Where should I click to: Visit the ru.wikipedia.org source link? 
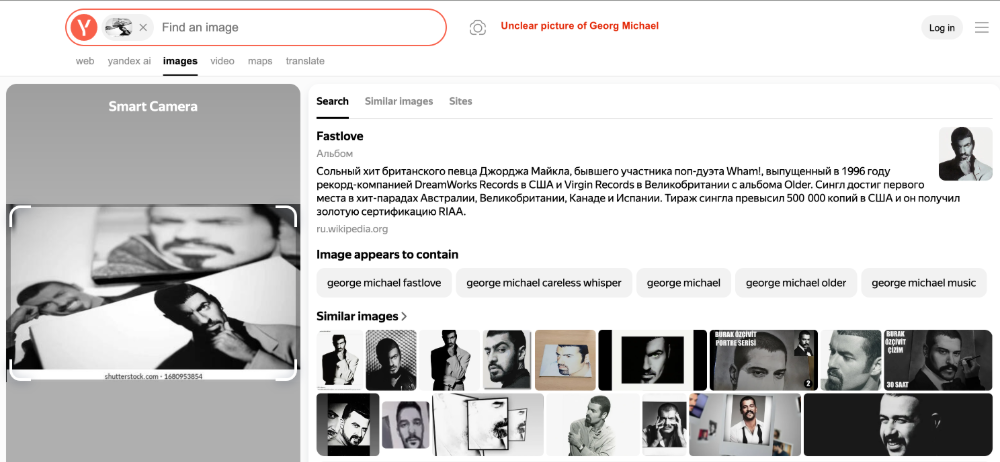point(352,229)
